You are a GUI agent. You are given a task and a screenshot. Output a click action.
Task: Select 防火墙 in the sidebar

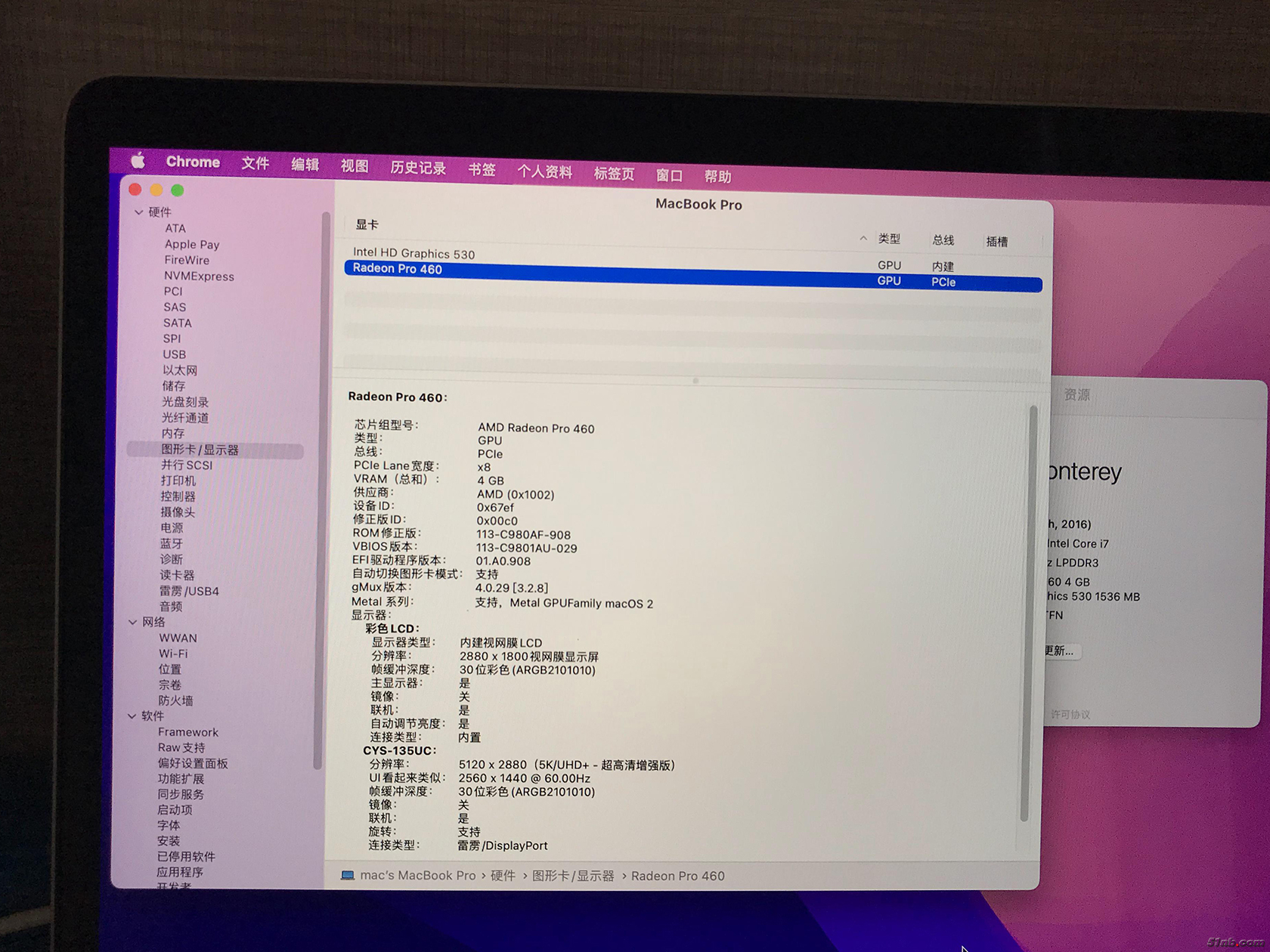pyautogui.click(x=175, y=700)
